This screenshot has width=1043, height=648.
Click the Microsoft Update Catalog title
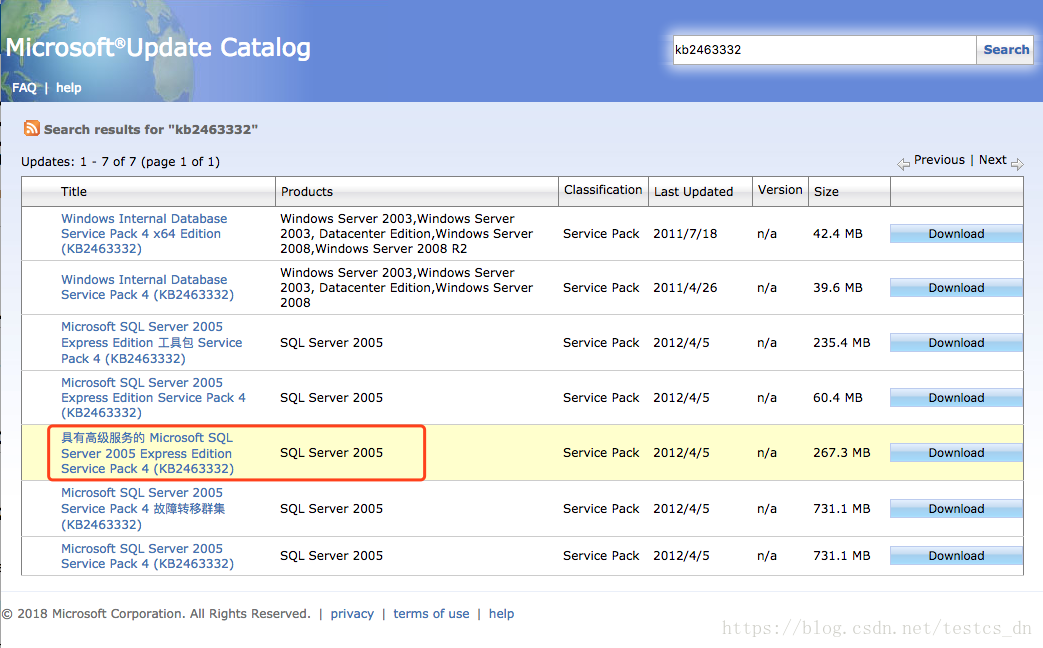click(x=158, y=47)
